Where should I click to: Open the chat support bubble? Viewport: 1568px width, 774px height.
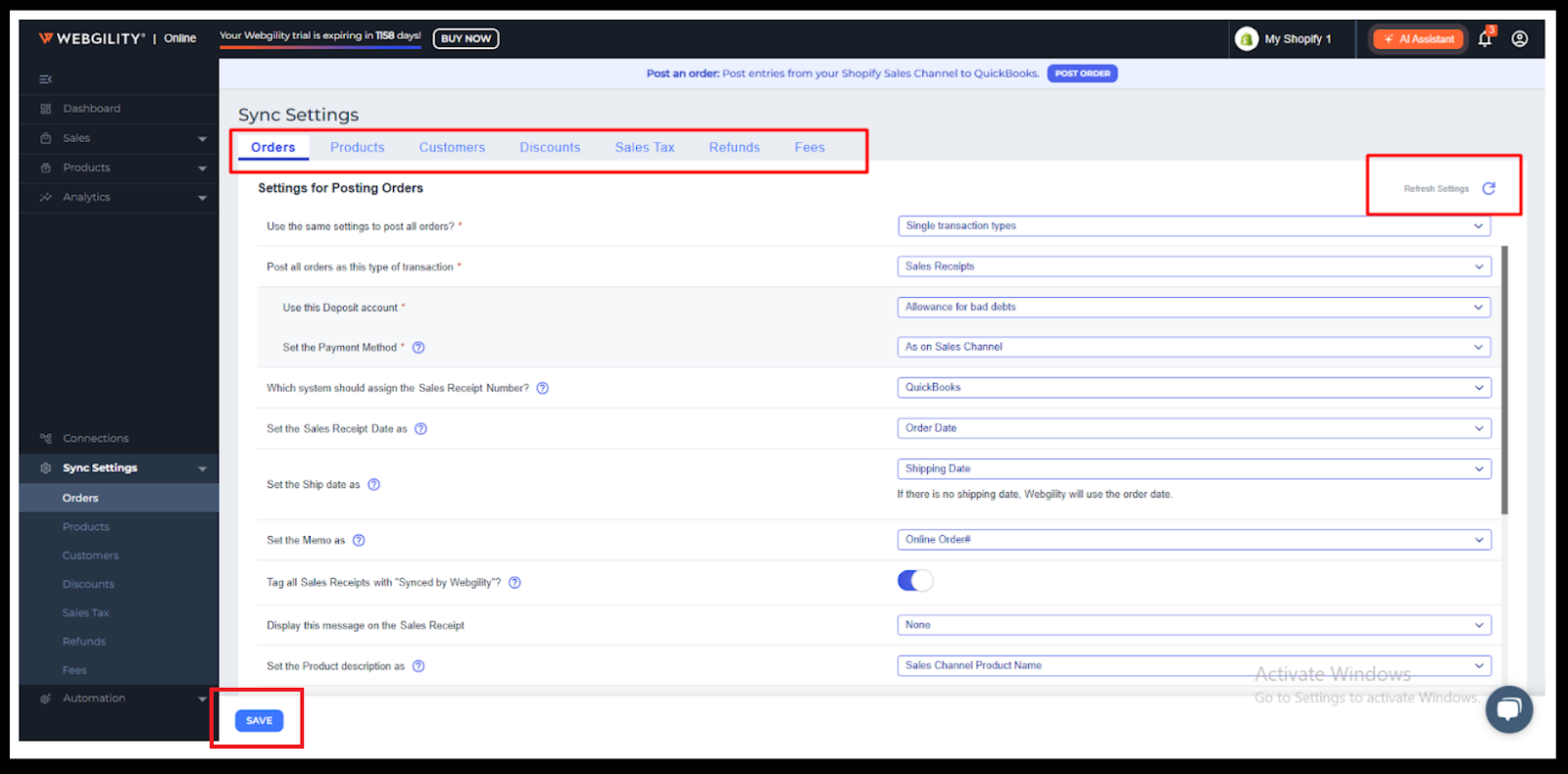point(1508,709)
